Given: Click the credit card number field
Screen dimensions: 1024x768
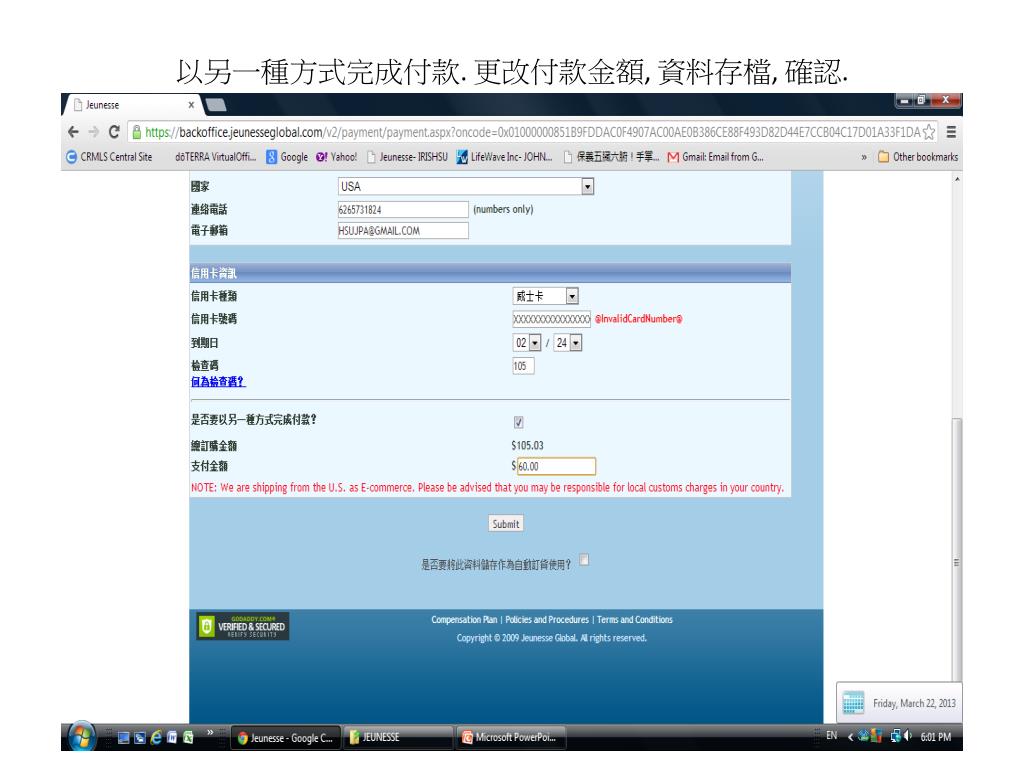Looking at the screenshot, I should tap(551, 319).
